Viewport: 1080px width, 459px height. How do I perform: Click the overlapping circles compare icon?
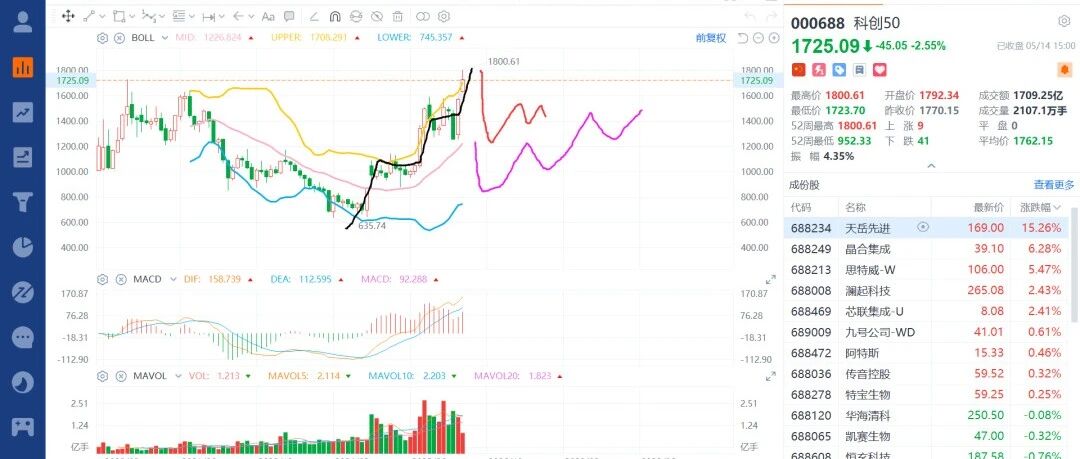(x=423, y=16)
